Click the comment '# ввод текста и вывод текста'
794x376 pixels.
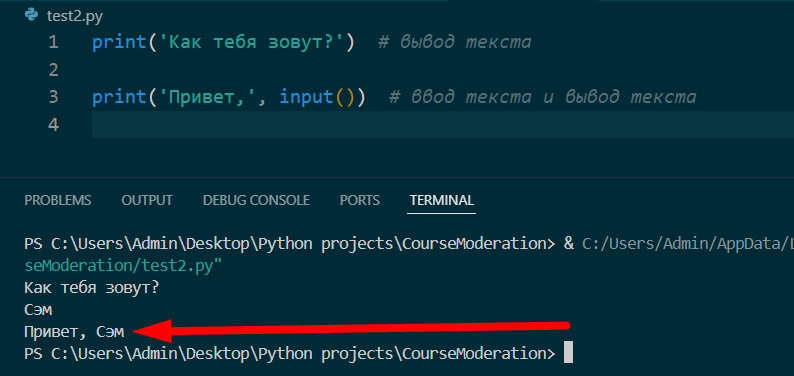(x=543, y=97)
